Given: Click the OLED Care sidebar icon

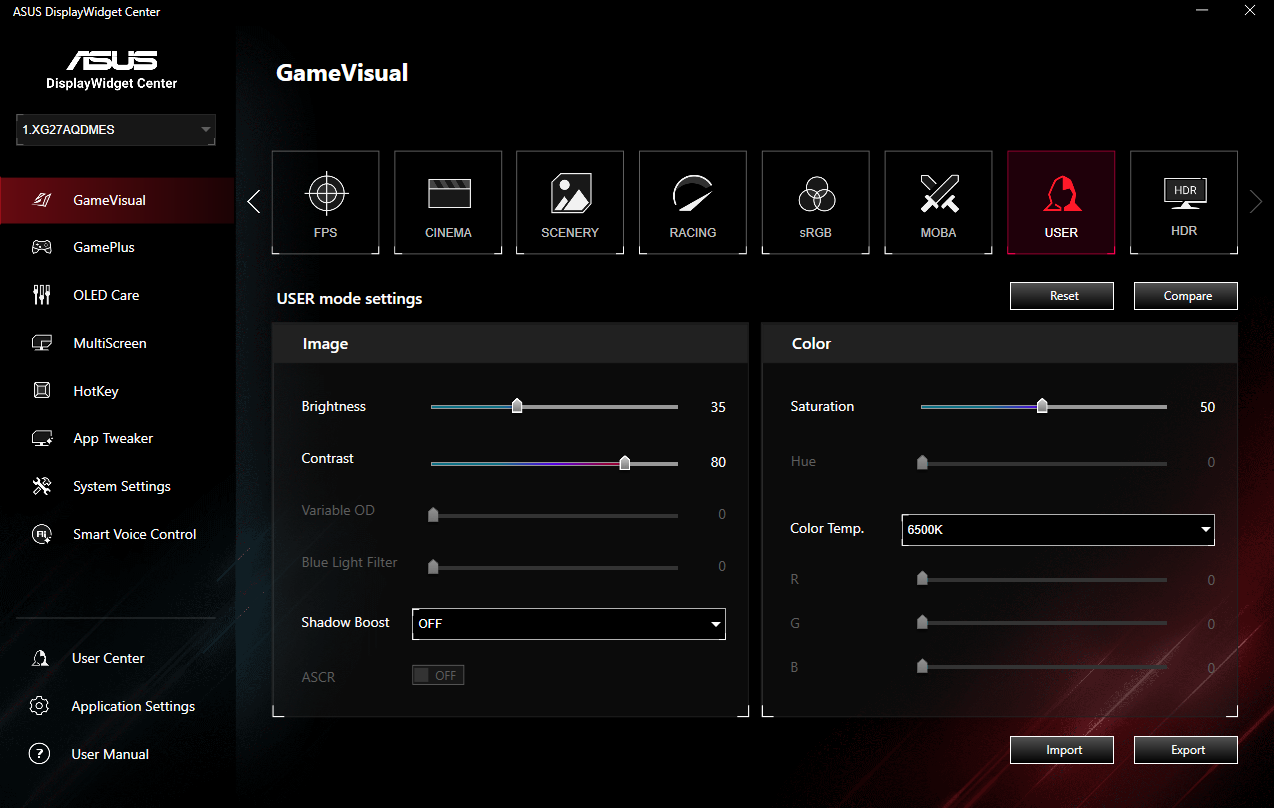Looking at the screenshot, I should pos(41,295).
